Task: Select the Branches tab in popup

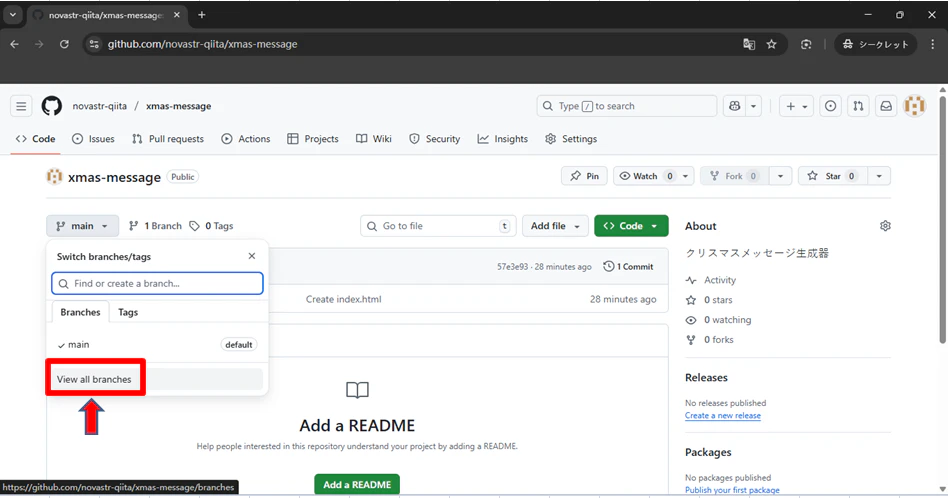Action: 80,312
